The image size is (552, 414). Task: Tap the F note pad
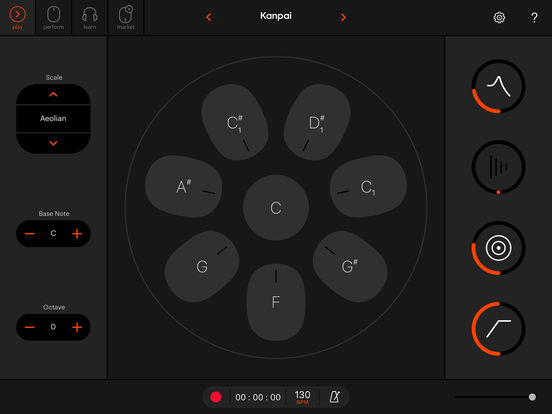coord(276,302)
